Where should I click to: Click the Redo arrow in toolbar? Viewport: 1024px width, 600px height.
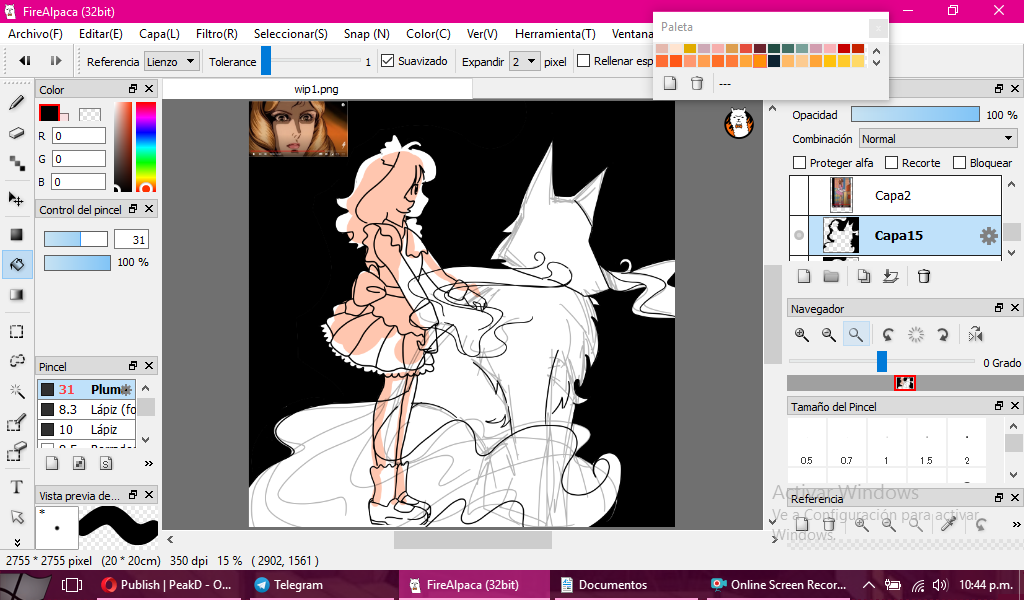pyautogui.click(x=56, y=61)
